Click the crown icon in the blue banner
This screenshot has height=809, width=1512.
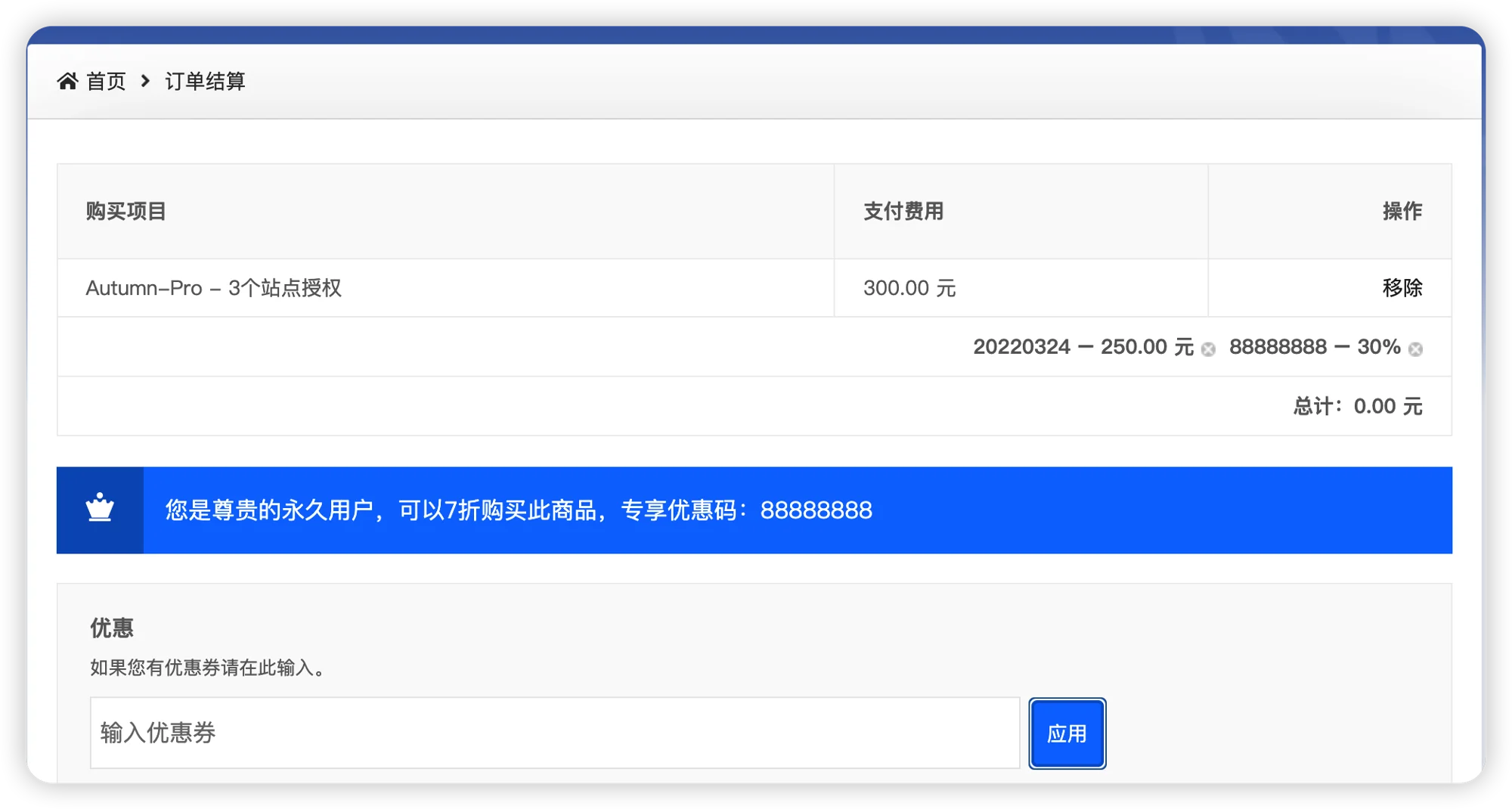(100, 508)
